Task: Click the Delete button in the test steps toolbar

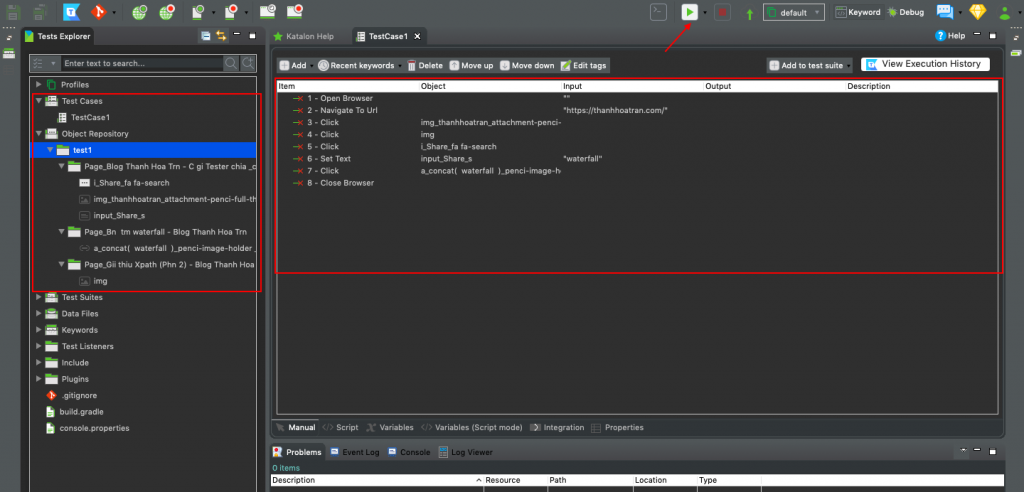Action: 425,65
